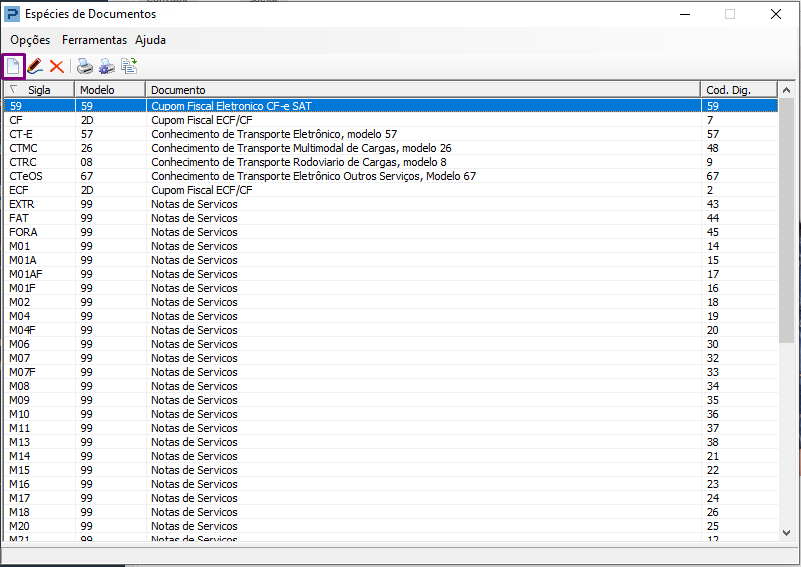Click the red X delete icon
Screen dimensions: 801x567
coord(56,66)
